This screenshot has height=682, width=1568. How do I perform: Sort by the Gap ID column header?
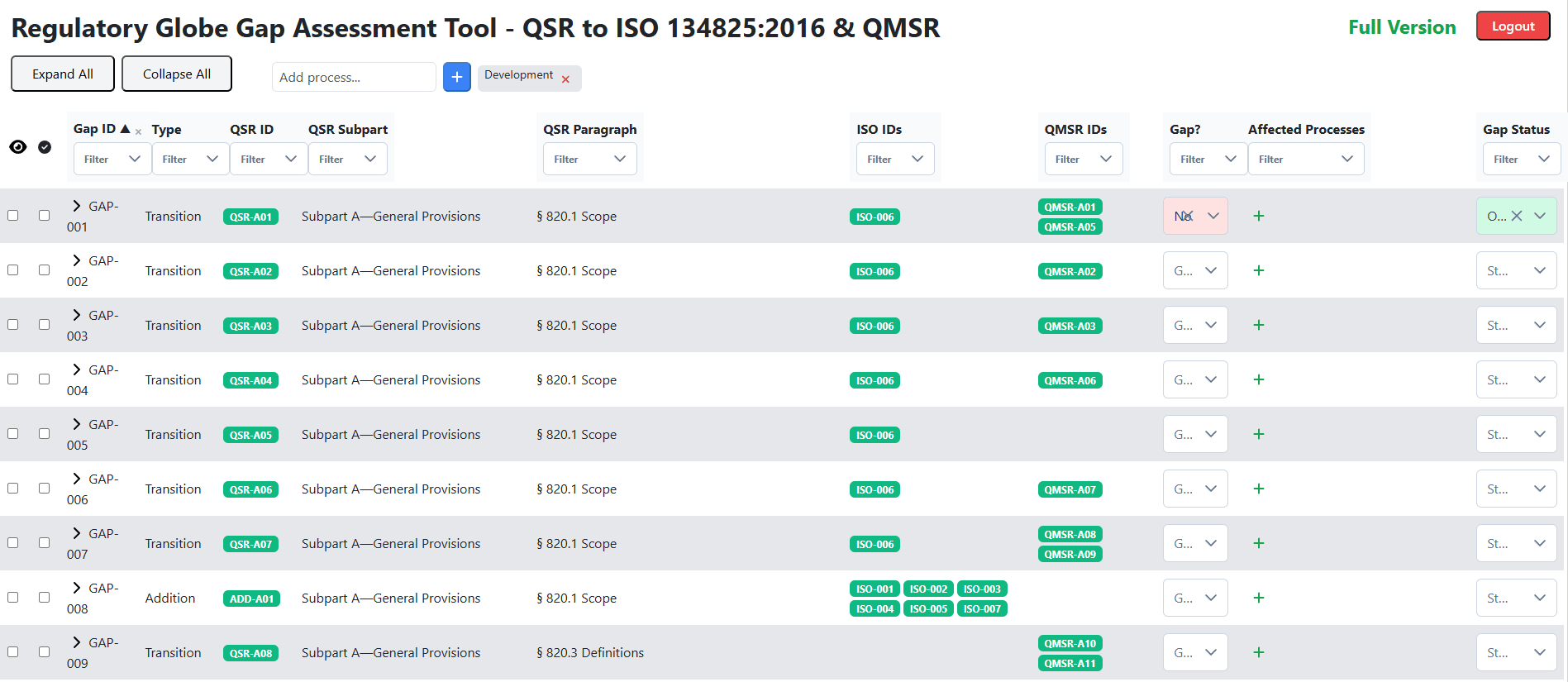(94, 129)
